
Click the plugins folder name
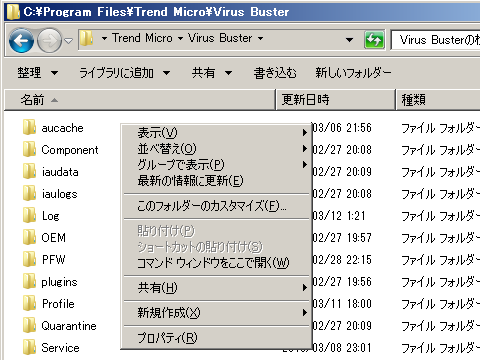pos(59,282)
